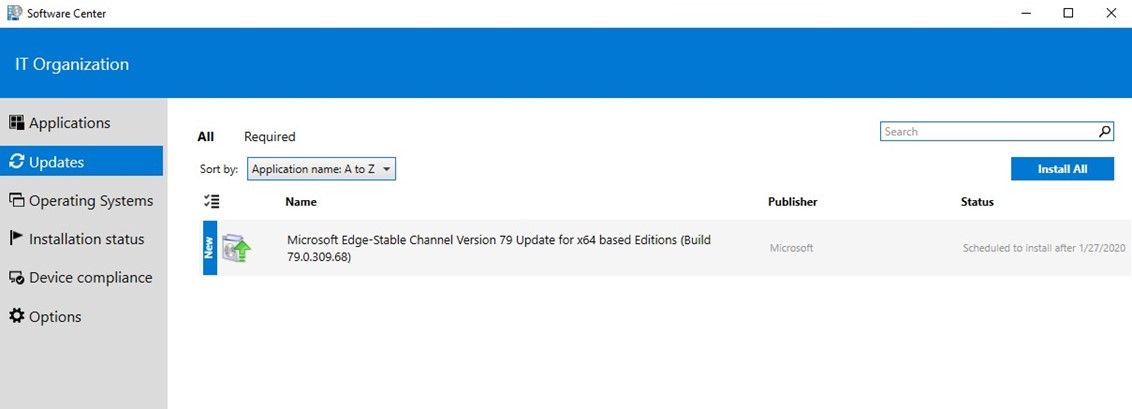Click the Software Center title bar icon

click(14, 13)
